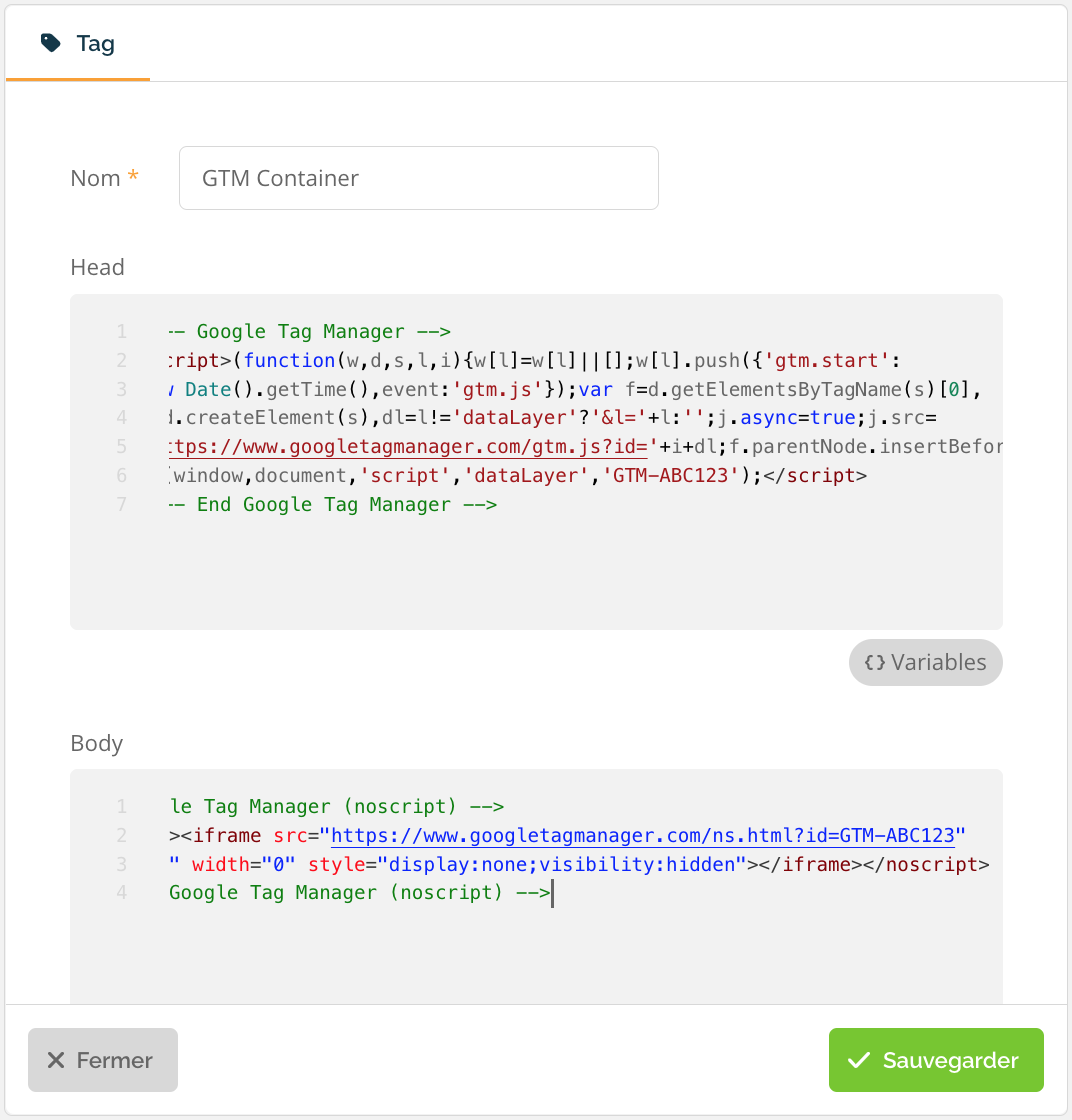Viewport: 1072px width, 1120px height.
Task: Click the X icon on the Fermer button
Action: pyautogui.click(x=56, y=1060)
